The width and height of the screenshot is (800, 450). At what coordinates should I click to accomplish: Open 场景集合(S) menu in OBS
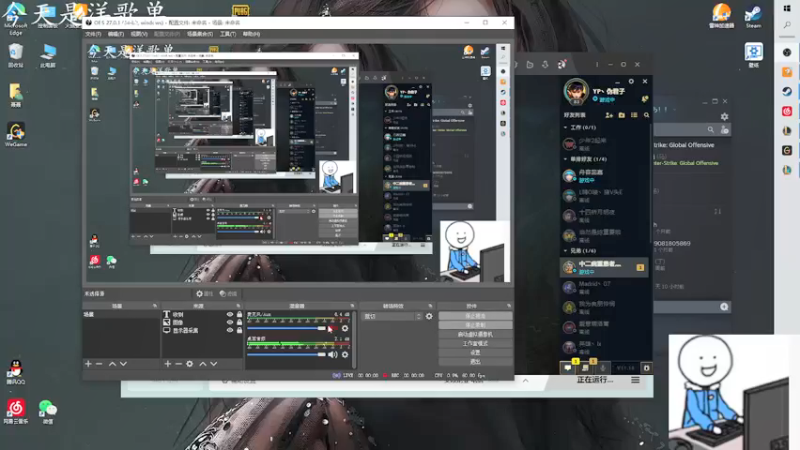pos(199,34)
